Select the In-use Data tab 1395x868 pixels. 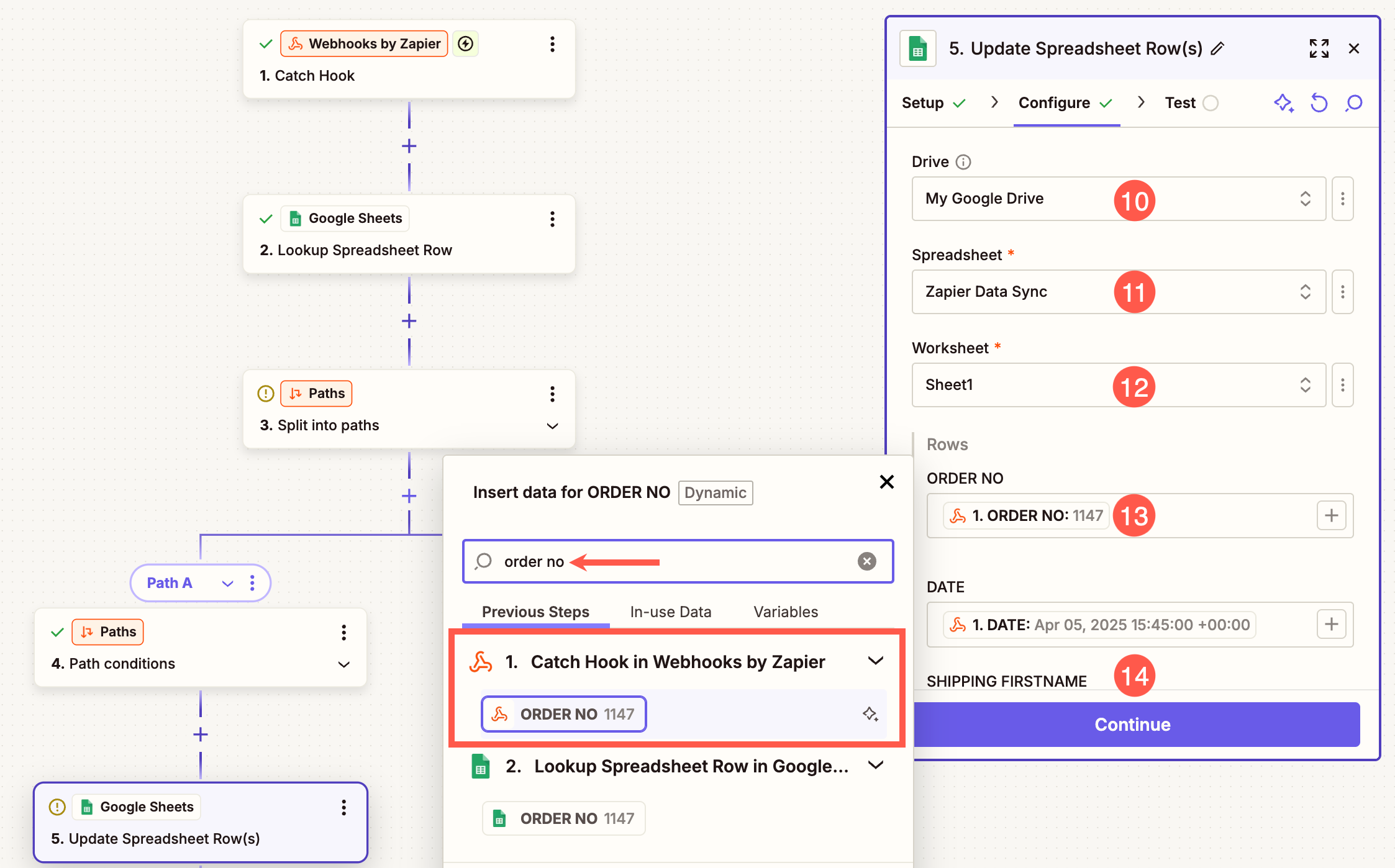(x=671, y=612)
